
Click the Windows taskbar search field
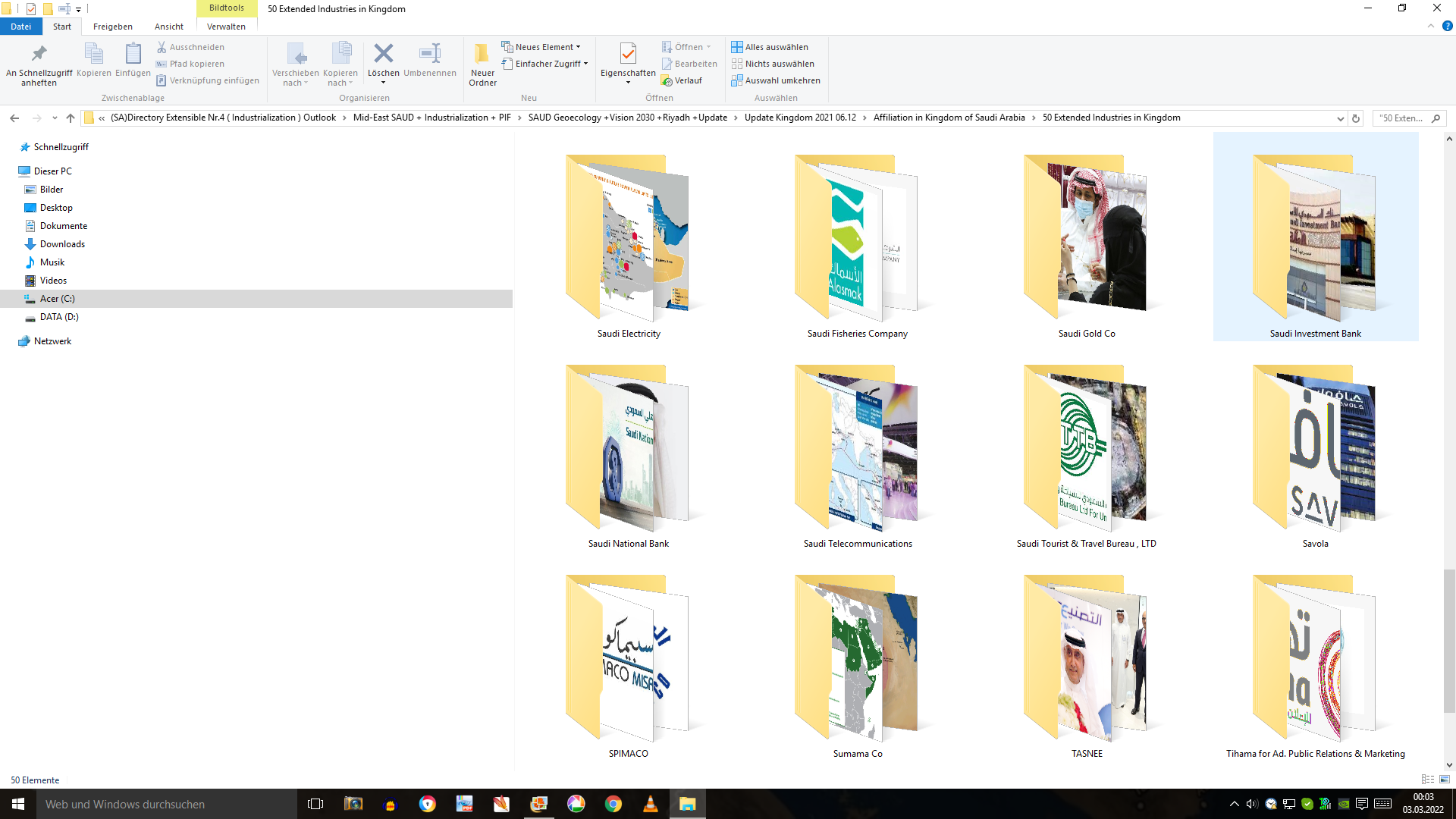coord(167,804)
